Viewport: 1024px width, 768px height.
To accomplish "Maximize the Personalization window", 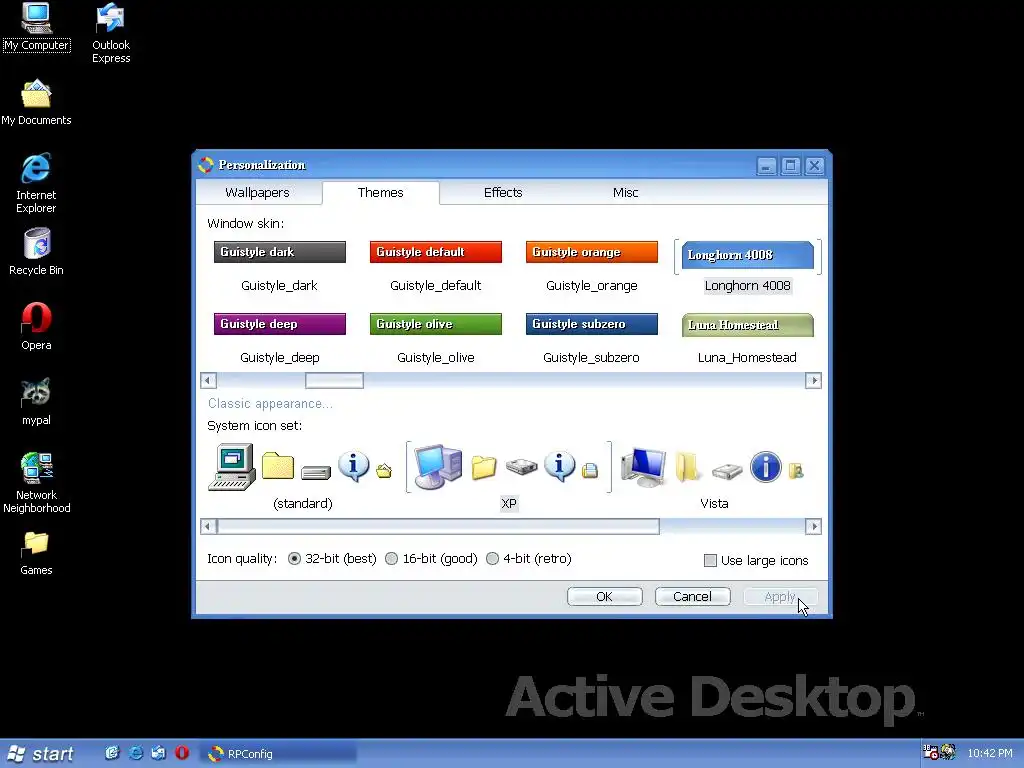I will (x=790, y=166).
